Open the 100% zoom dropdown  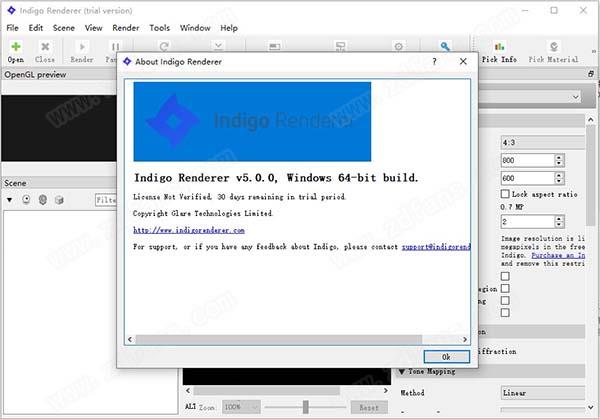point(241,407)
